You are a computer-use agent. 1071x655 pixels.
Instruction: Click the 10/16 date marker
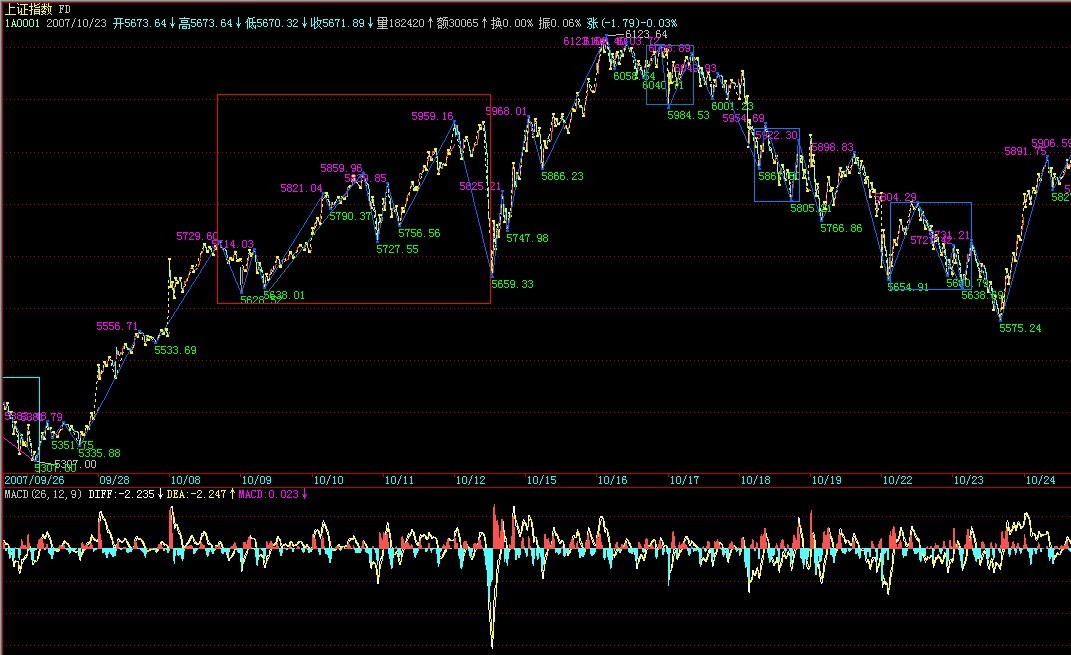click(x=612, y=480)
